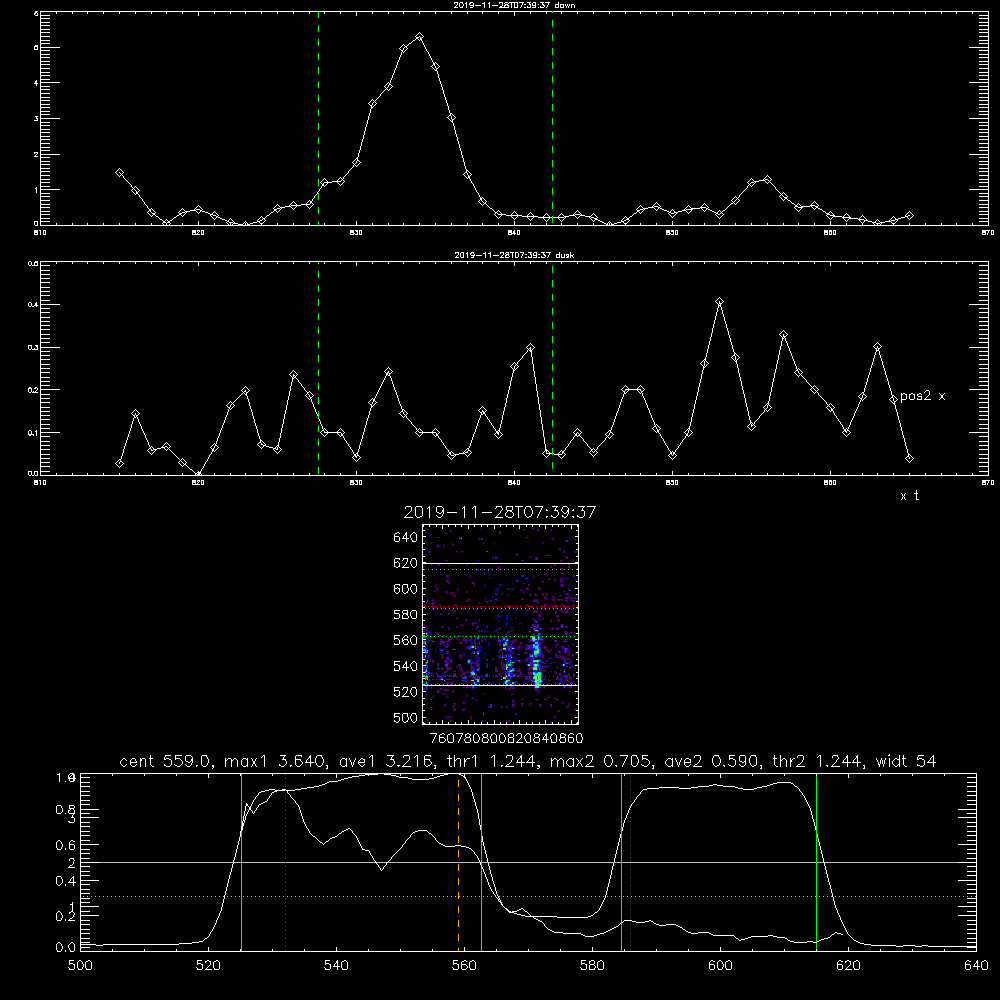Click the spectrogram x-axis tick labels '760780800820840860'

click(x=507, y=739)
